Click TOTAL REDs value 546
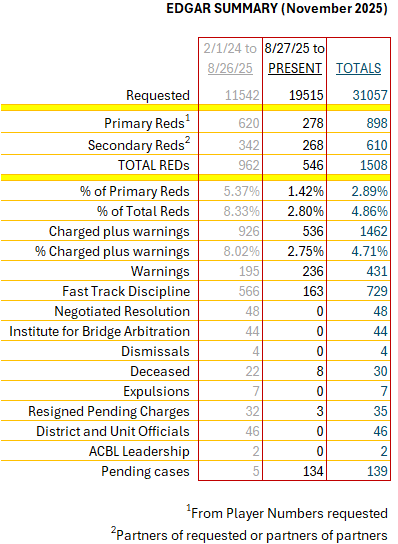Viewport: 398px width, 544px height. tap(313, 165)
